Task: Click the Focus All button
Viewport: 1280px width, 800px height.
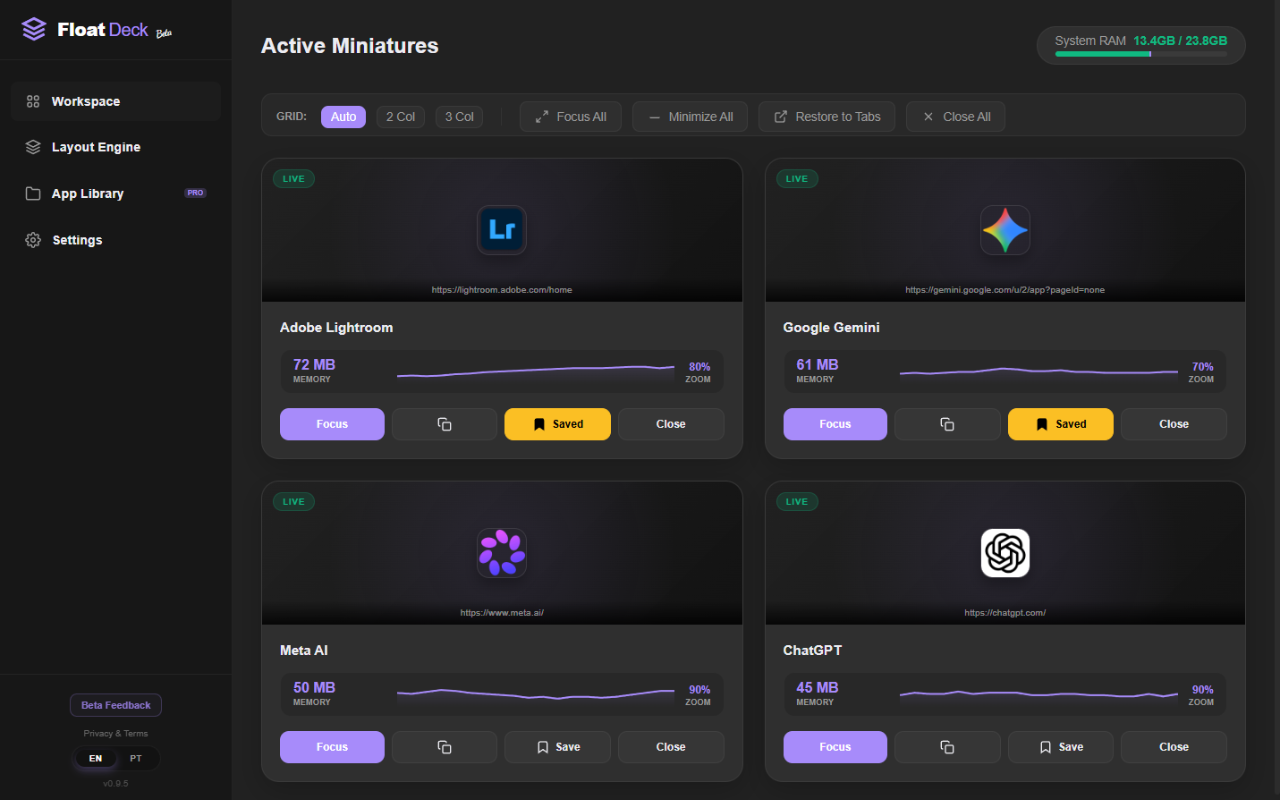Action: pos(571,117)
